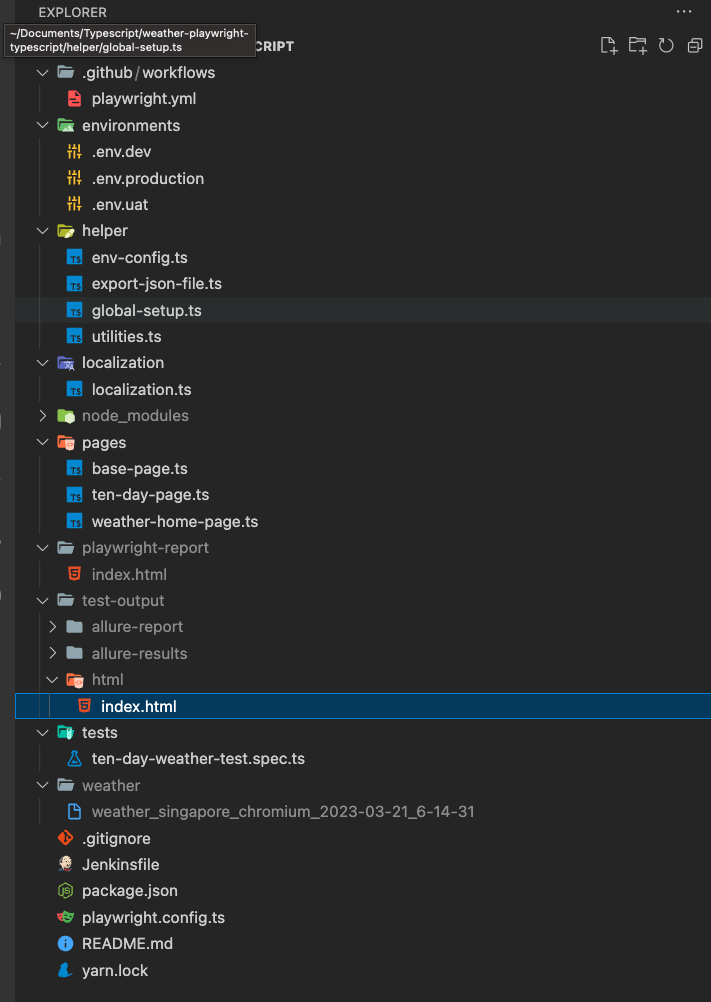This screenshot has height=1002, width=711.
Task: Click Collapse Folders in Explorer icon
Action: pyautogui.click(x=695, y=45)
